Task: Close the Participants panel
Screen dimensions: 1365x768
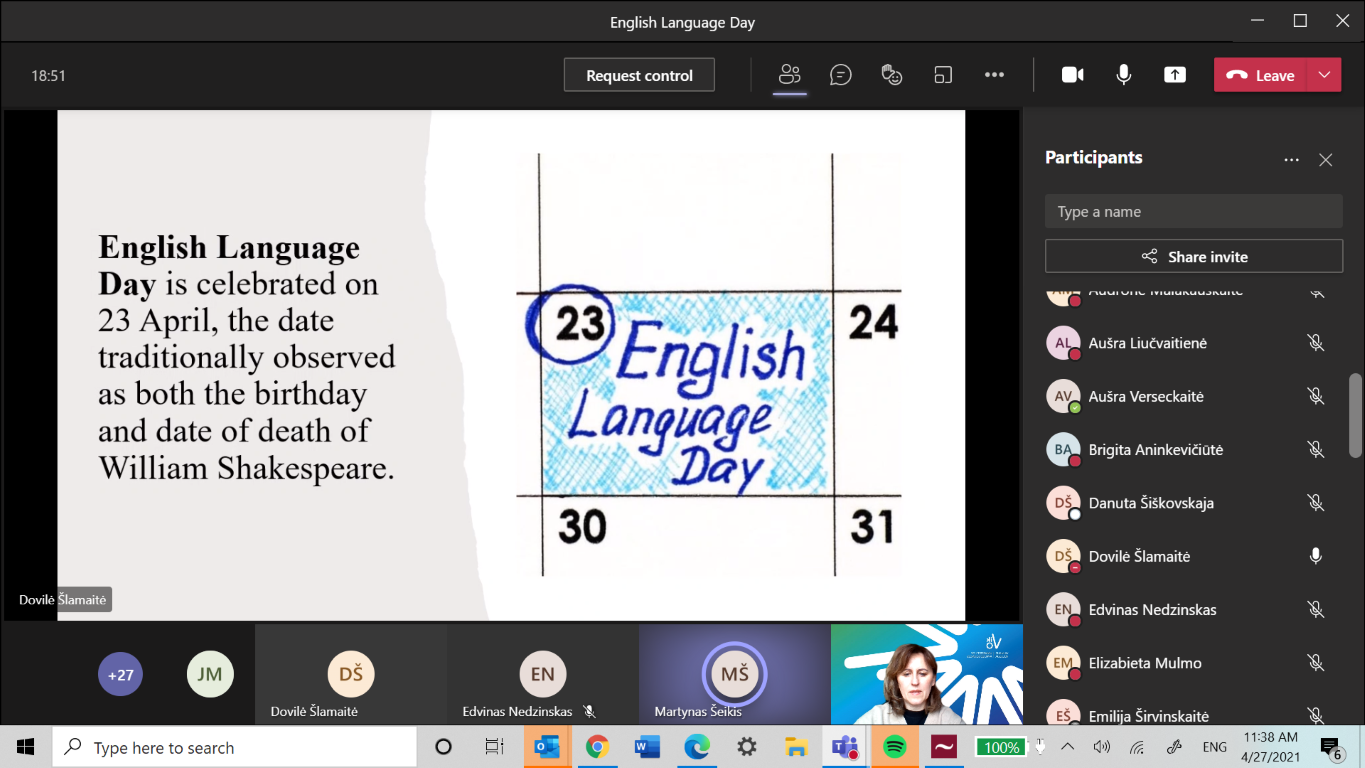Action: pos(1326,160)
